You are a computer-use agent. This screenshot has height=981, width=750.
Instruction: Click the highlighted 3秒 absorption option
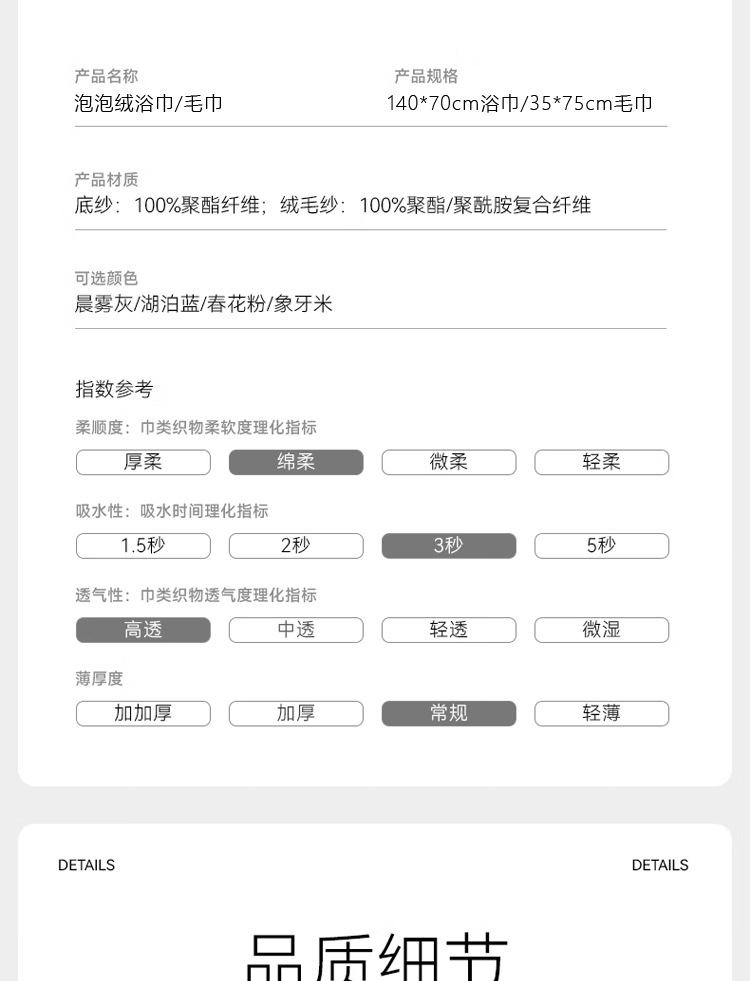[449, 546]
